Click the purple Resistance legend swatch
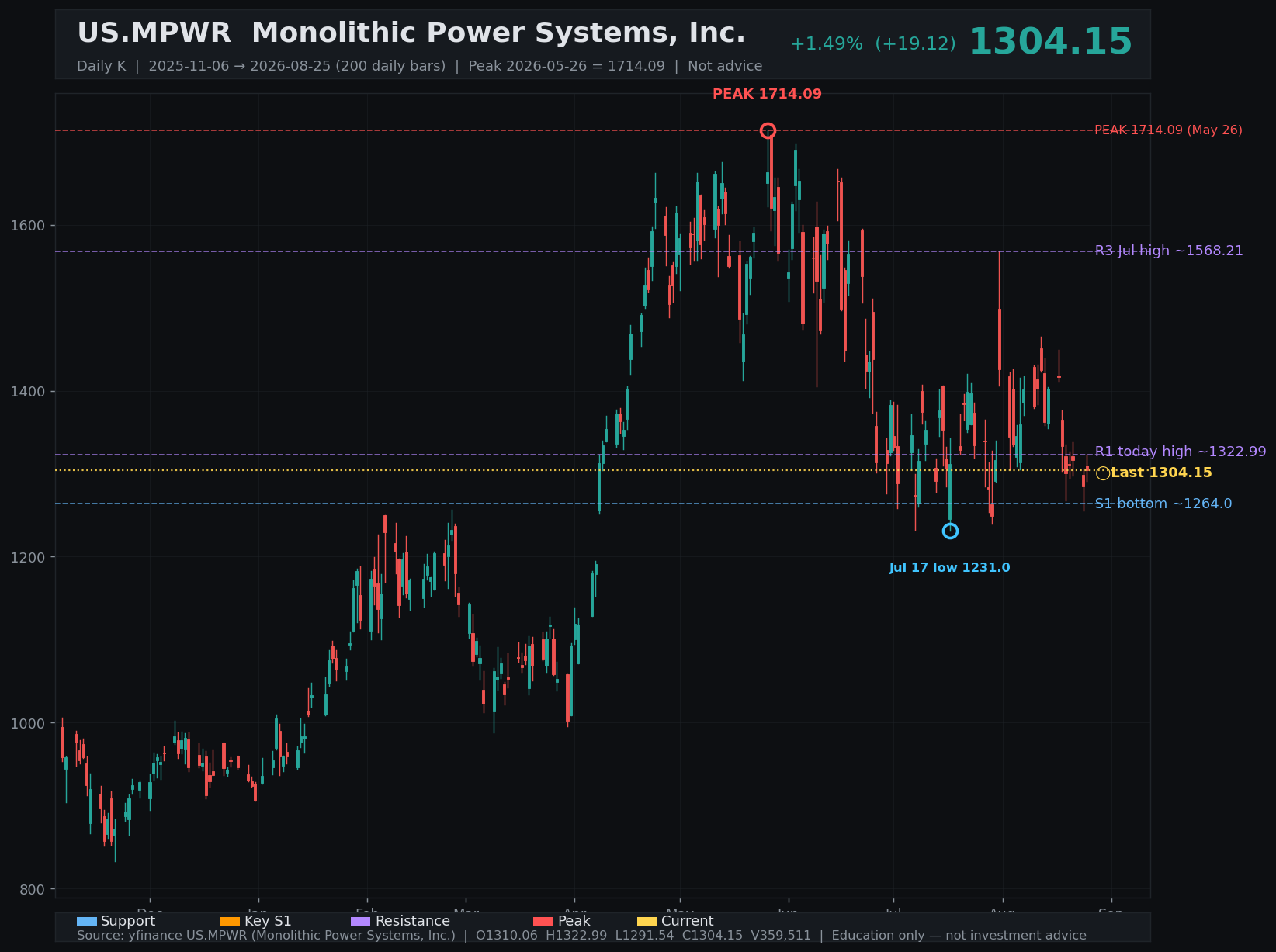The width and height of the screenshot is (1276, 952). [361, 921]
